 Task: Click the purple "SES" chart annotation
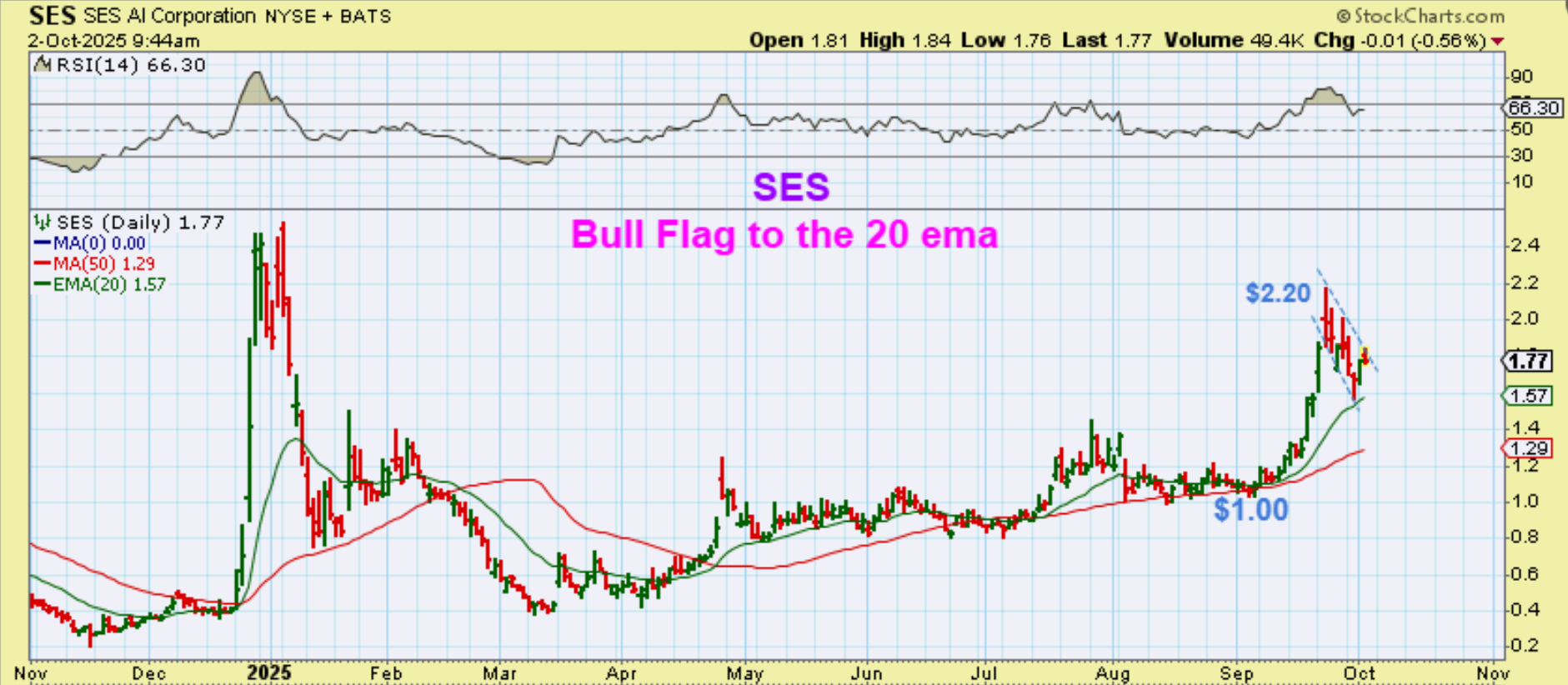tap(791, 187)
